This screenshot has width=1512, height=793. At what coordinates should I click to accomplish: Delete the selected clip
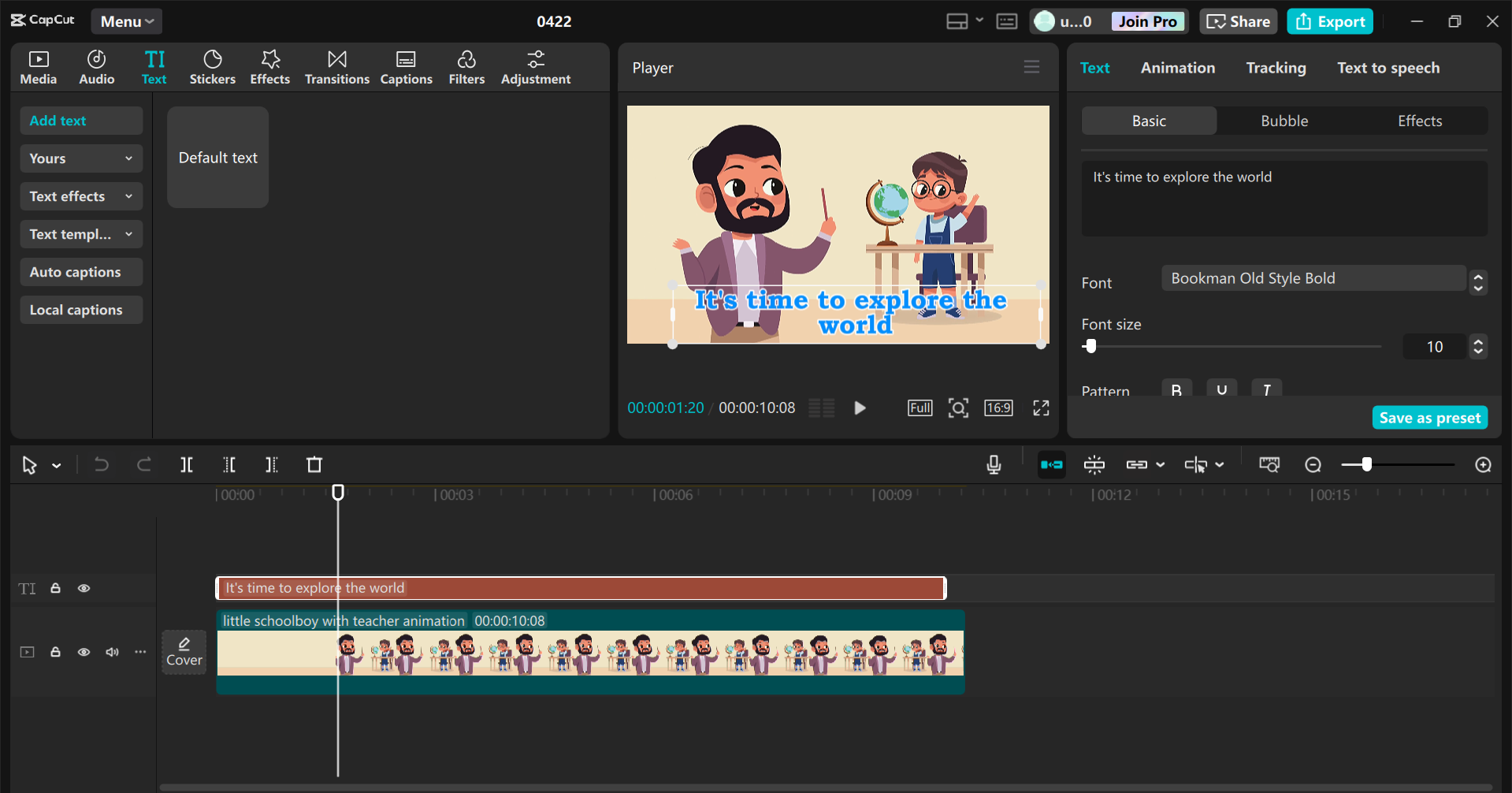tap(314, 464)
